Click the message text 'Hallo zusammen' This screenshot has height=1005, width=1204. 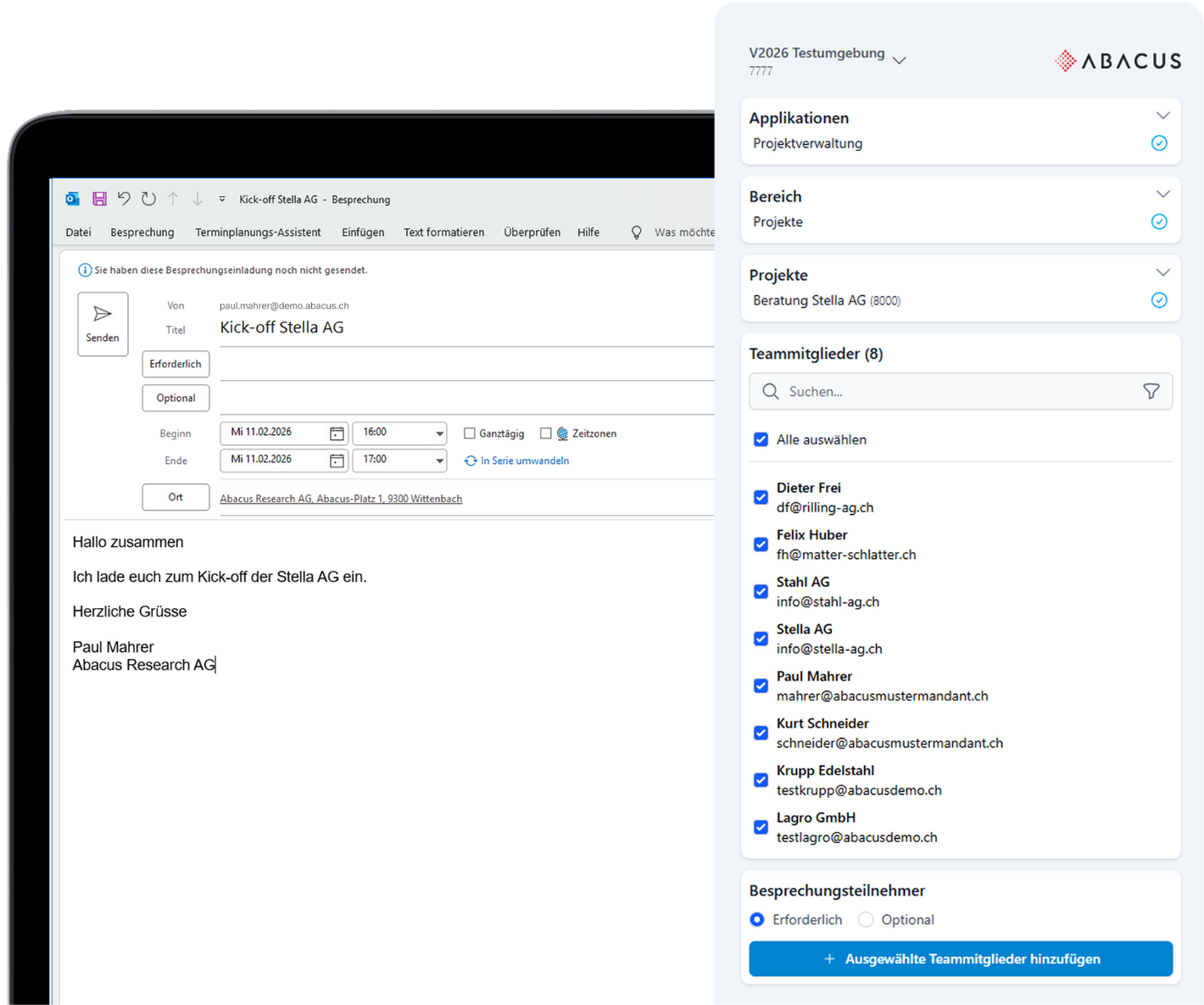[128, 542]
